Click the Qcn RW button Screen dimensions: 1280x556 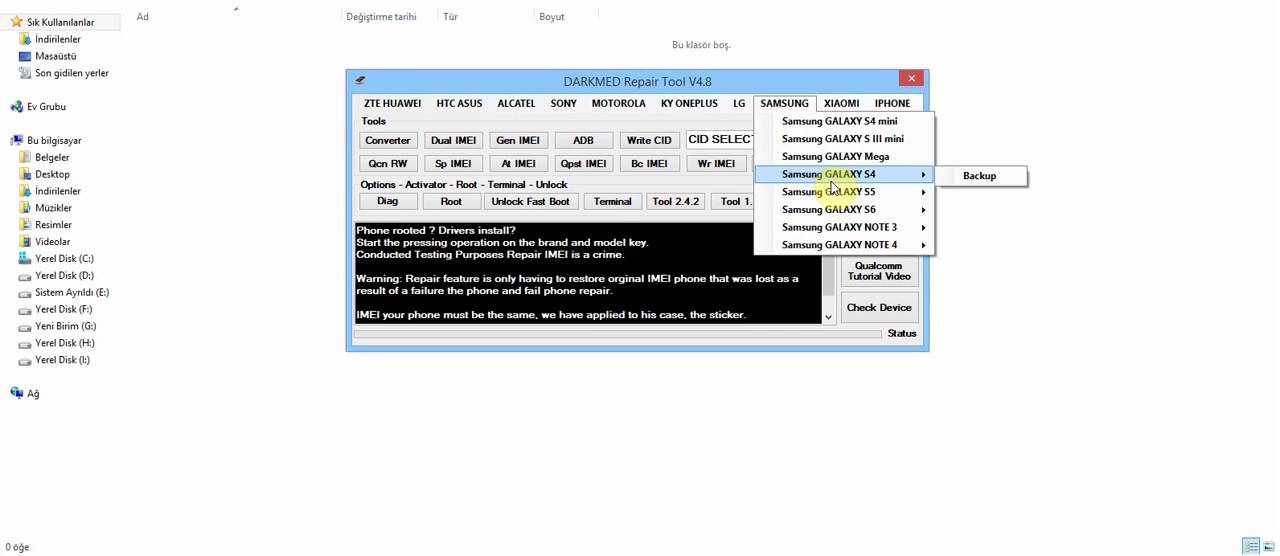click(388, 163)
